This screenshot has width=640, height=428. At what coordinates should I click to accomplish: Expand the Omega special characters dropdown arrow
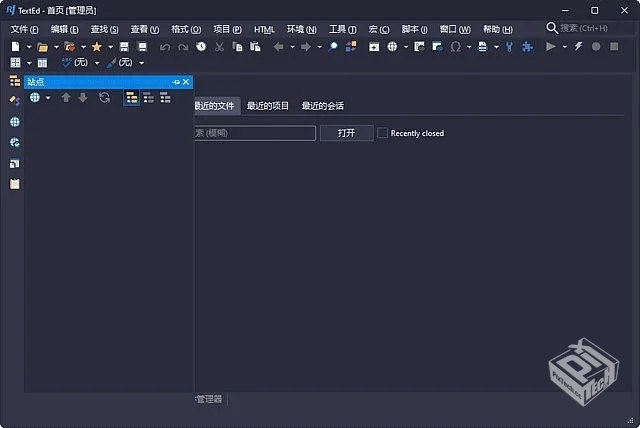tap(469, 47)
